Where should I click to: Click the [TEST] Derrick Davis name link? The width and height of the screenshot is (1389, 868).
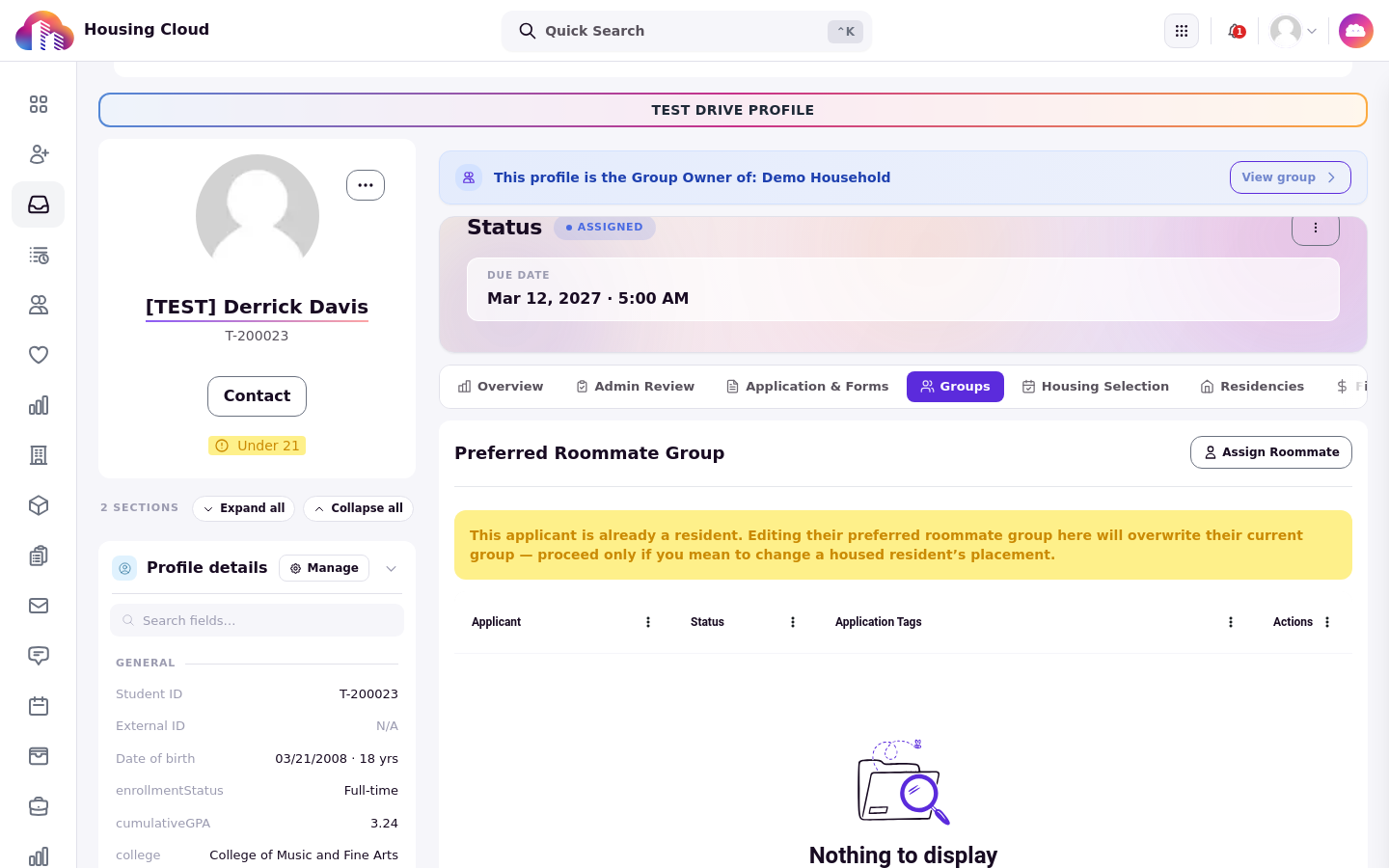point(257,307)
